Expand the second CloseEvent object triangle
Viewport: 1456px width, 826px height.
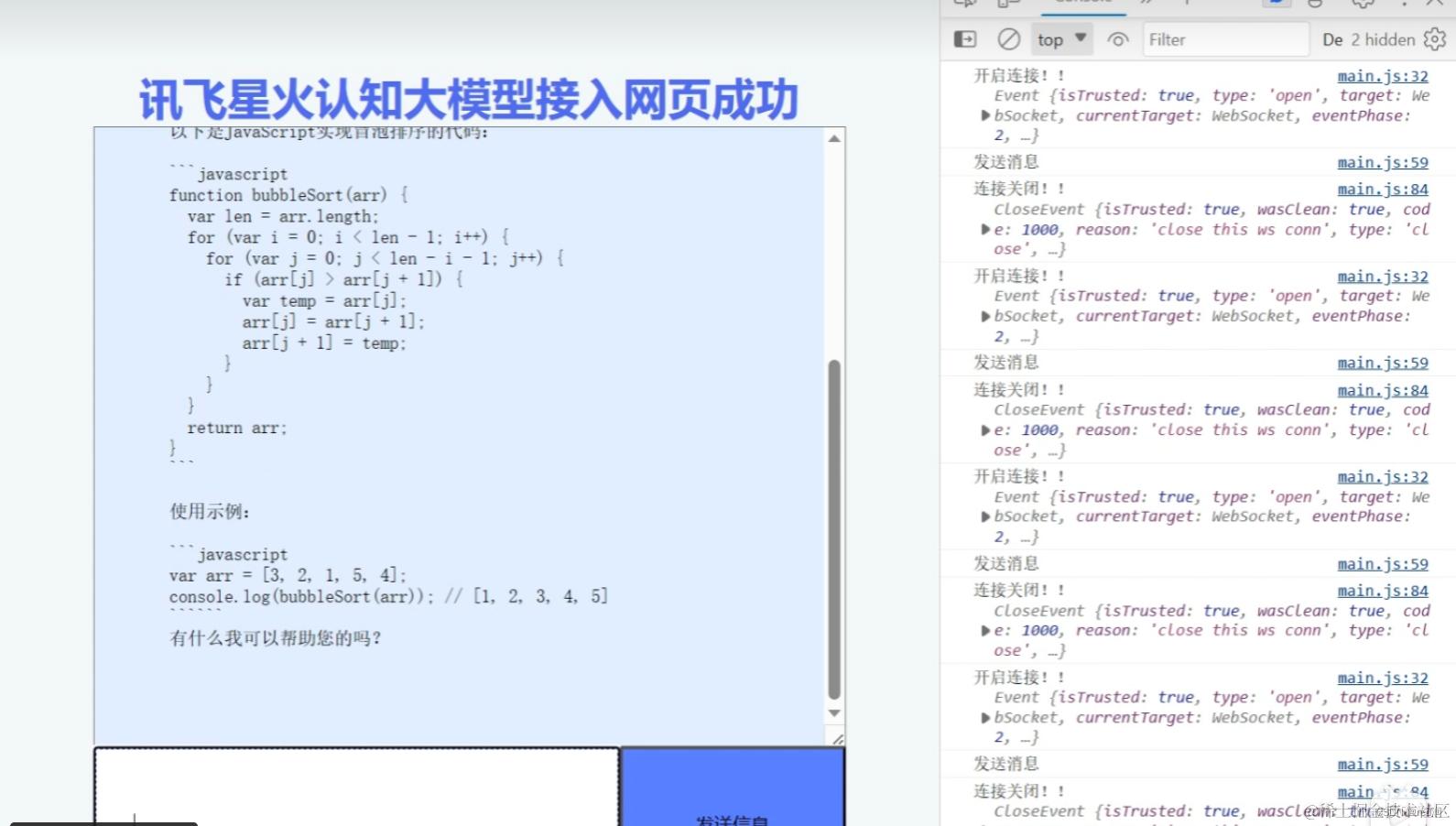[985, 429]
